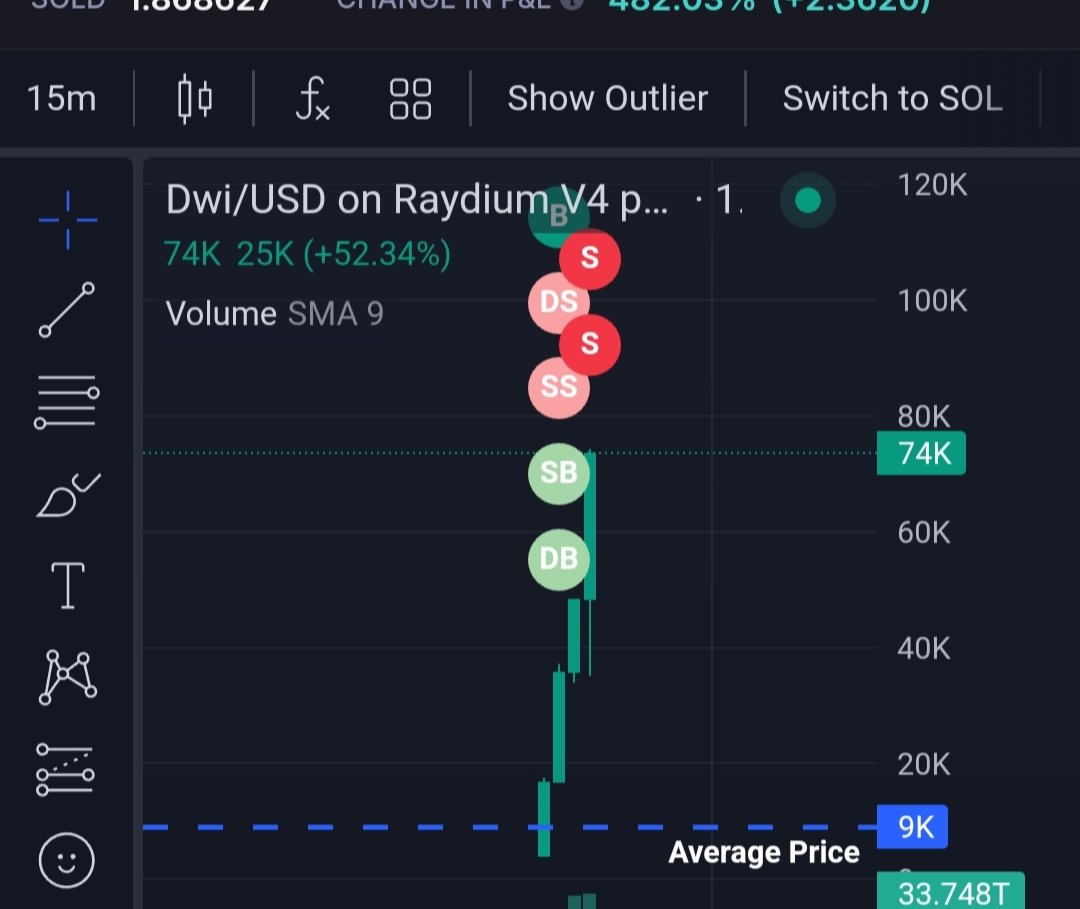Click the 40K price axis label

(x=924, y=648)
